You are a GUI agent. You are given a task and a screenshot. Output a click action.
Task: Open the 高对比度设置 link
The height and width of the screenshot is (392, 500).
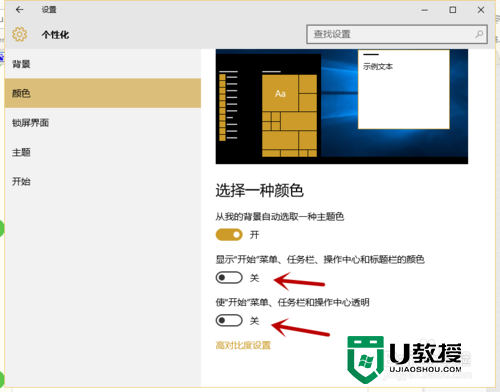pos(243,345)
